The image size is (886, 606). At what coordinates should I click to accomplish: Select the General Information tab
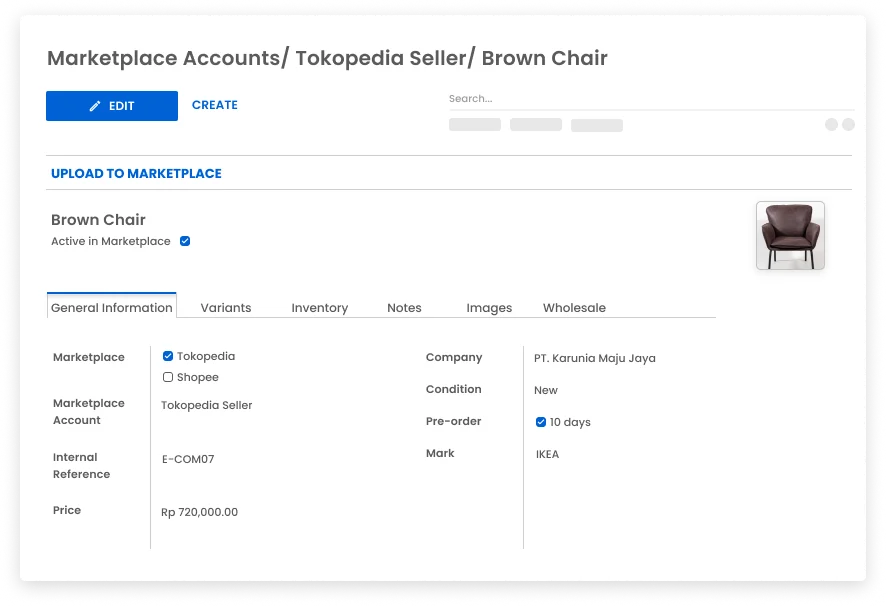112,308
